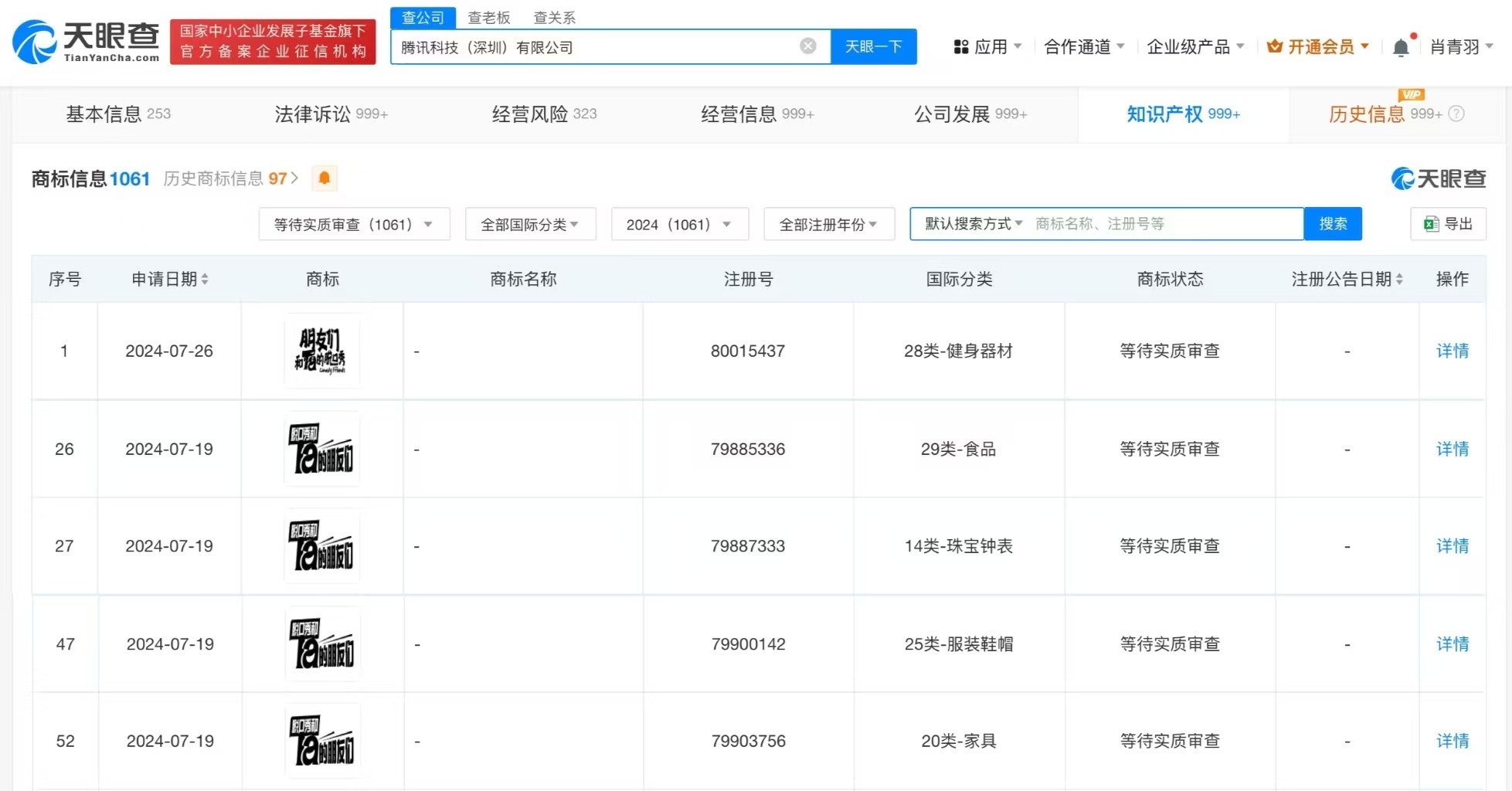Image resolution: width=1512 pixels, height=791 pixels.
Task: Click the help question mark next to 历史信息
Action: pyautogui.click(x=1457, y=114)
